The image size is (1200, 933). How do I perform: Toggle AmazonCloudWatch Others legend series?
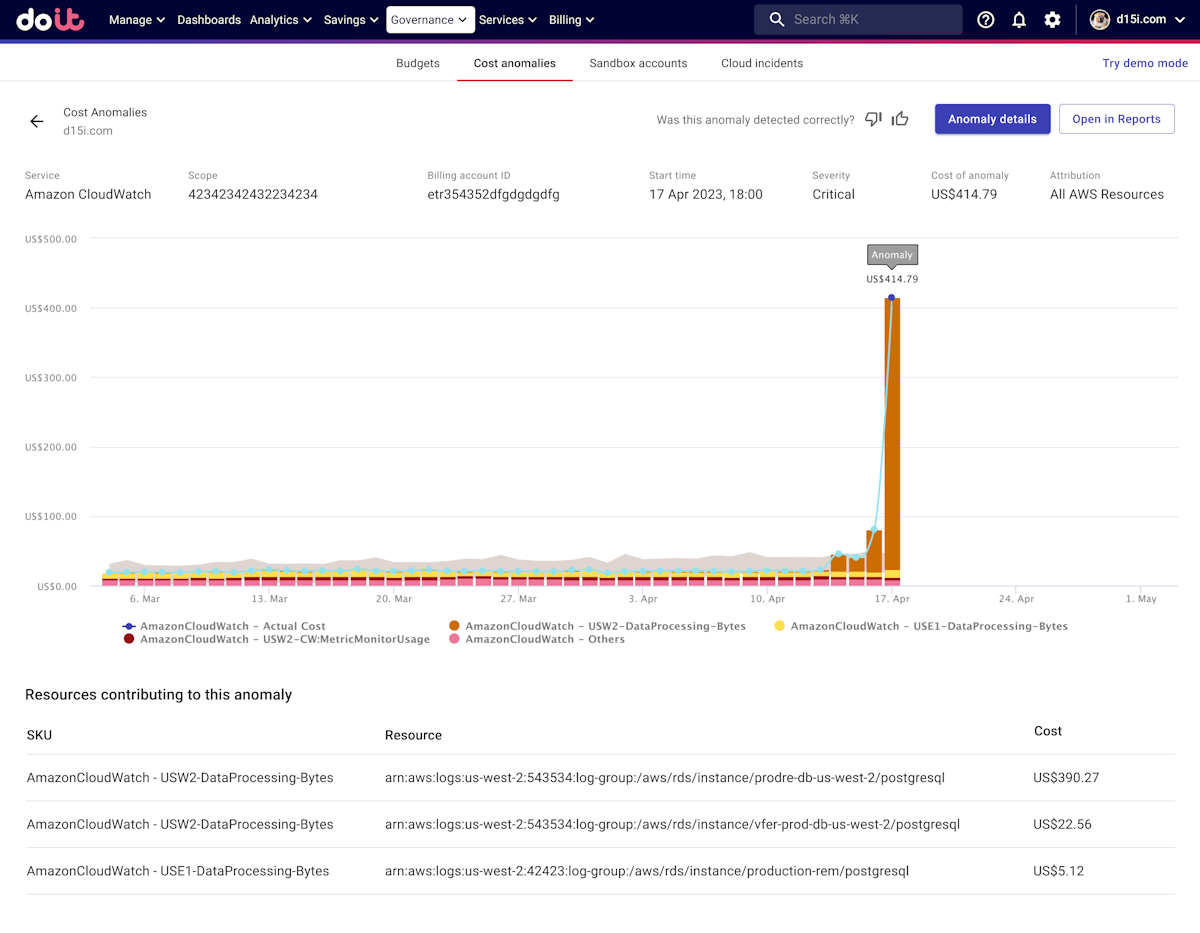(x=537, y=639)
